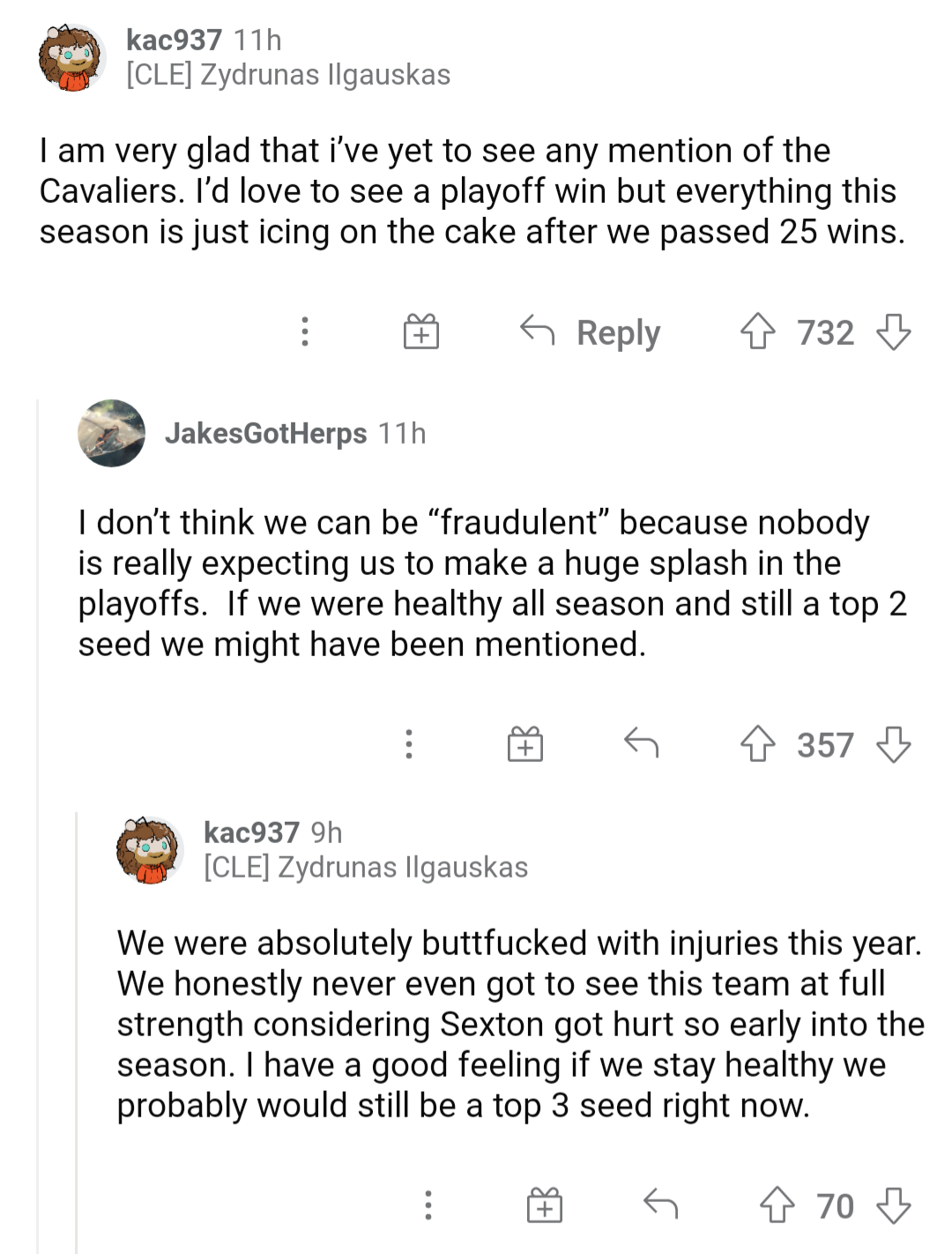Give an award to kac937's top comment

tap(421, 332)
